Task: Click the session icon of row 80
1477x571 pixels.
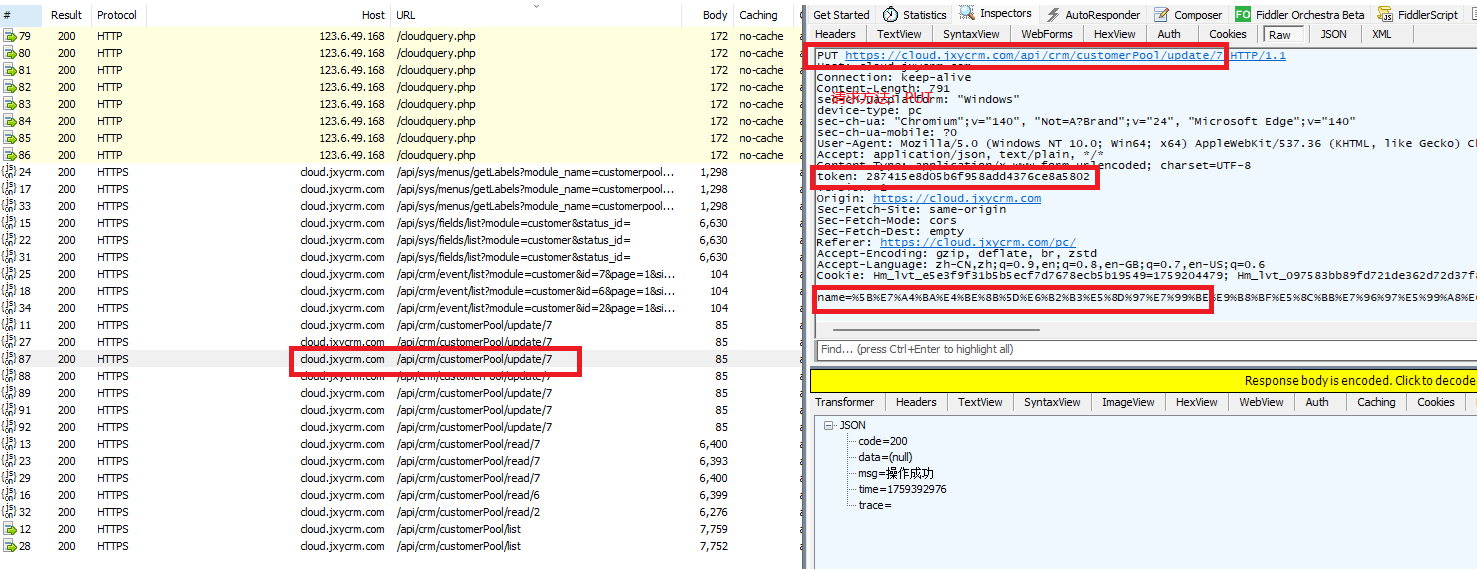Action: point(9,53)
